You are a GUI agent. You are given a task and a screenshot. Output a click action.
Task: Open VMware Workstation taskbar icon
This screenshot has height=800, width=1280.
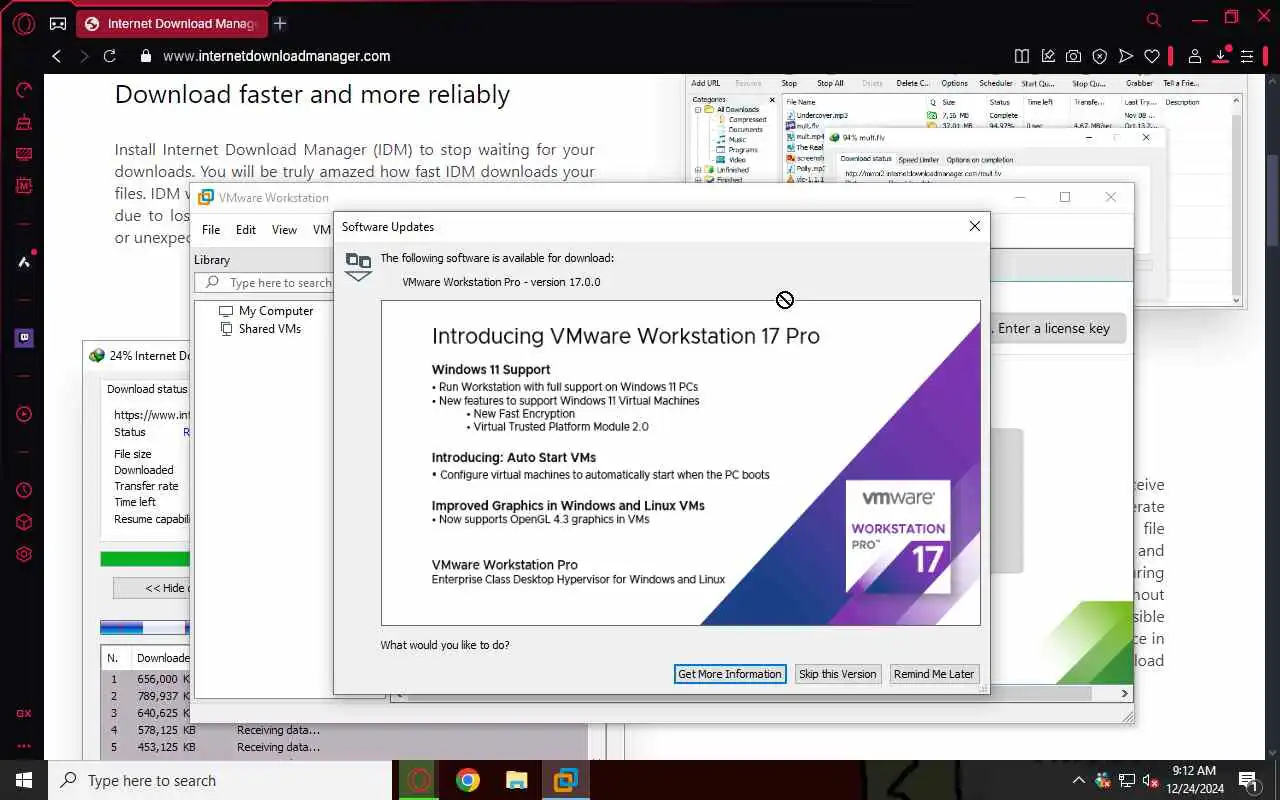565,780
